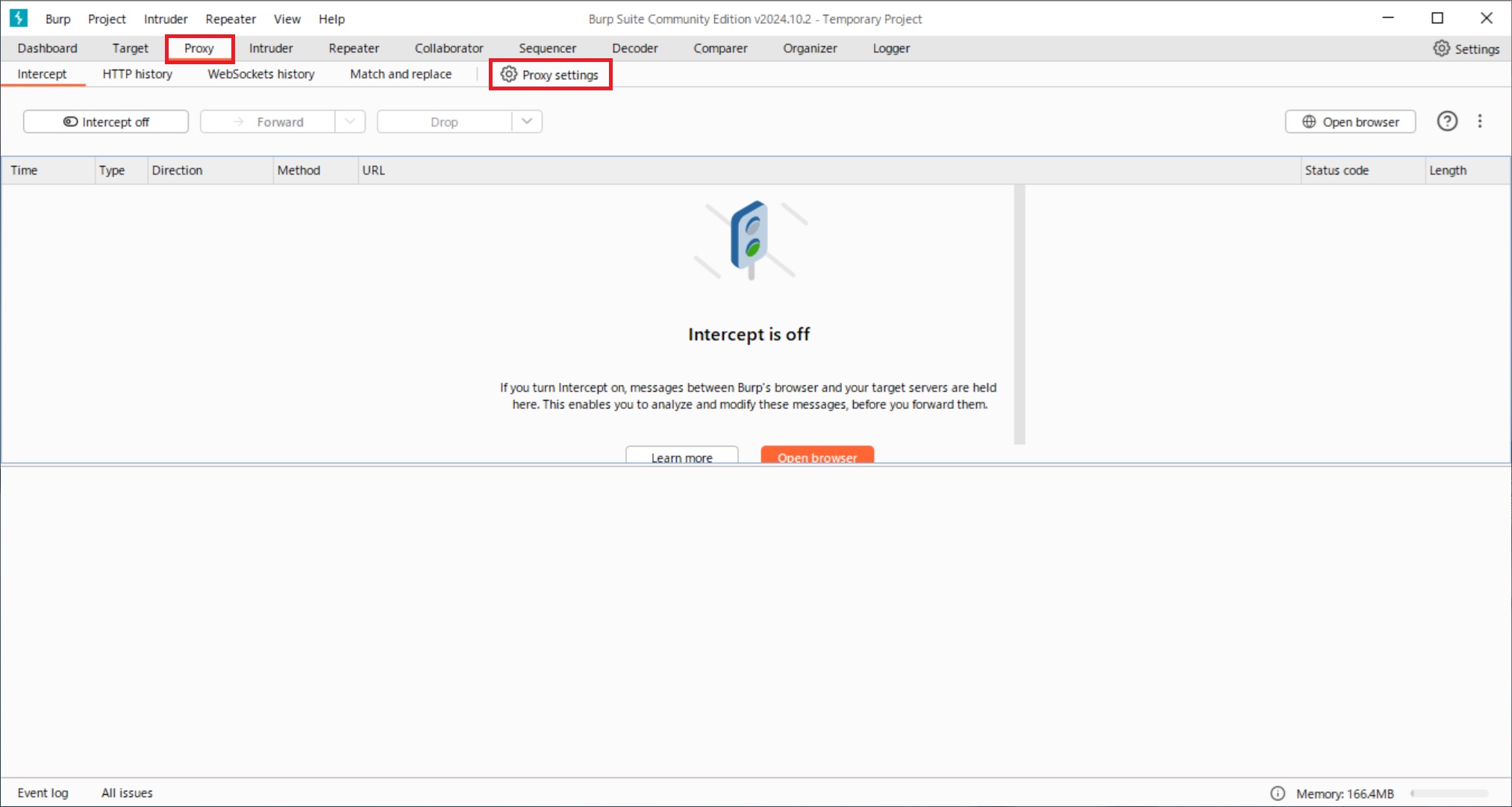Sort by the Length column header
The image size is (1512, 807).
tap(1467, 170)
